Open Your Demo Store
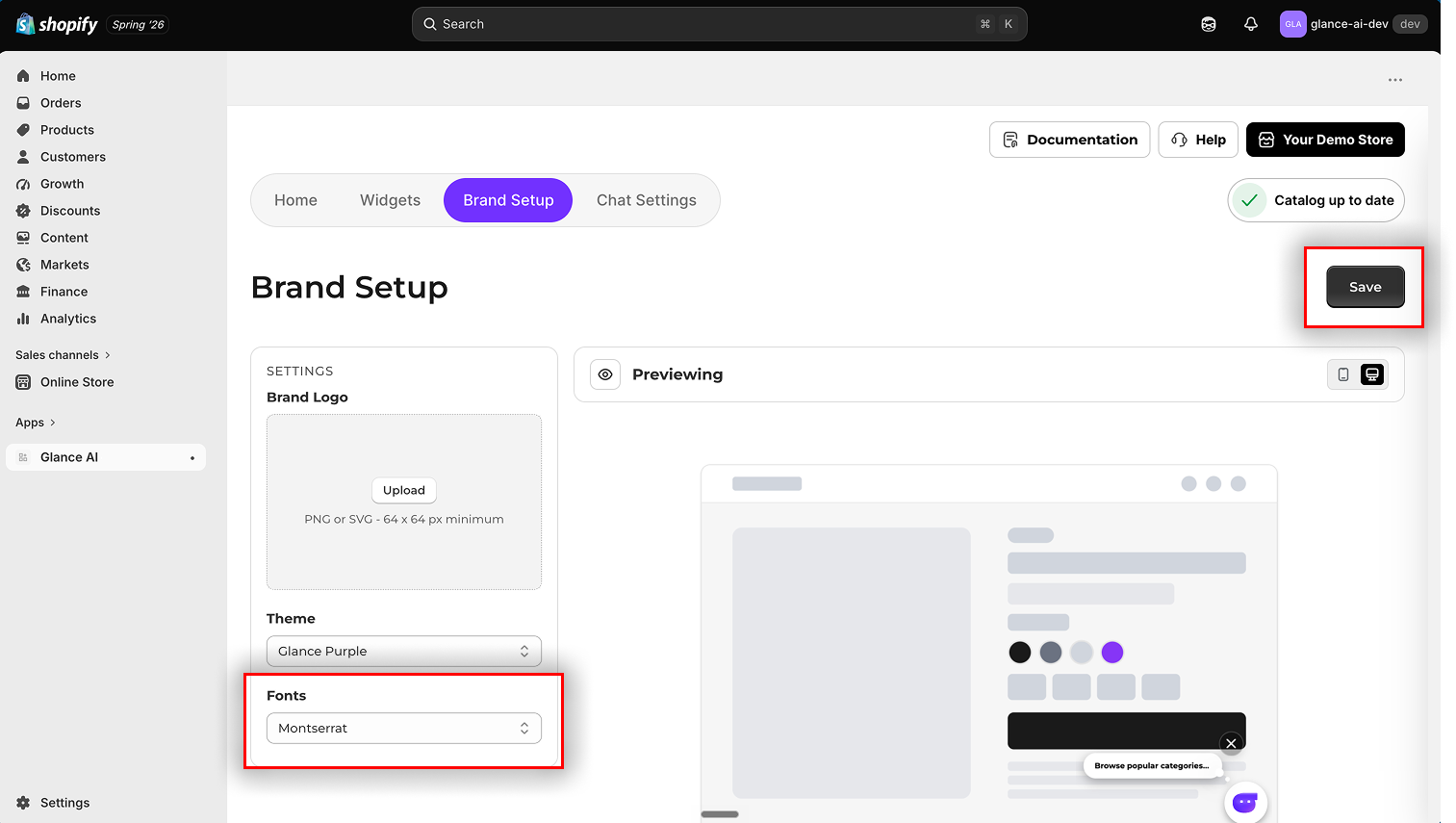The width and height of the screenshot is (1456, 823). (1325, 140)
